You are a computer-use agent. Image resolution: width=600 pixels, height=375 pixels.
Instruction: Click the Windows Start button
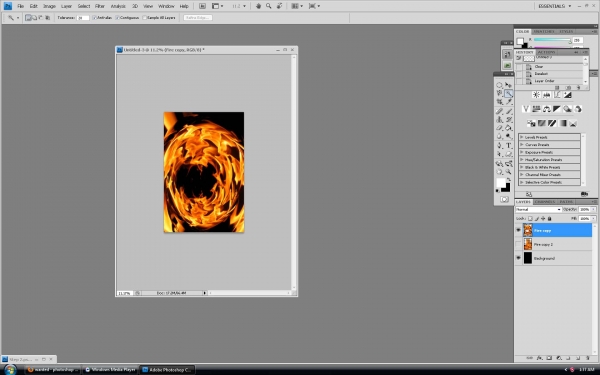tap(10, 370)
